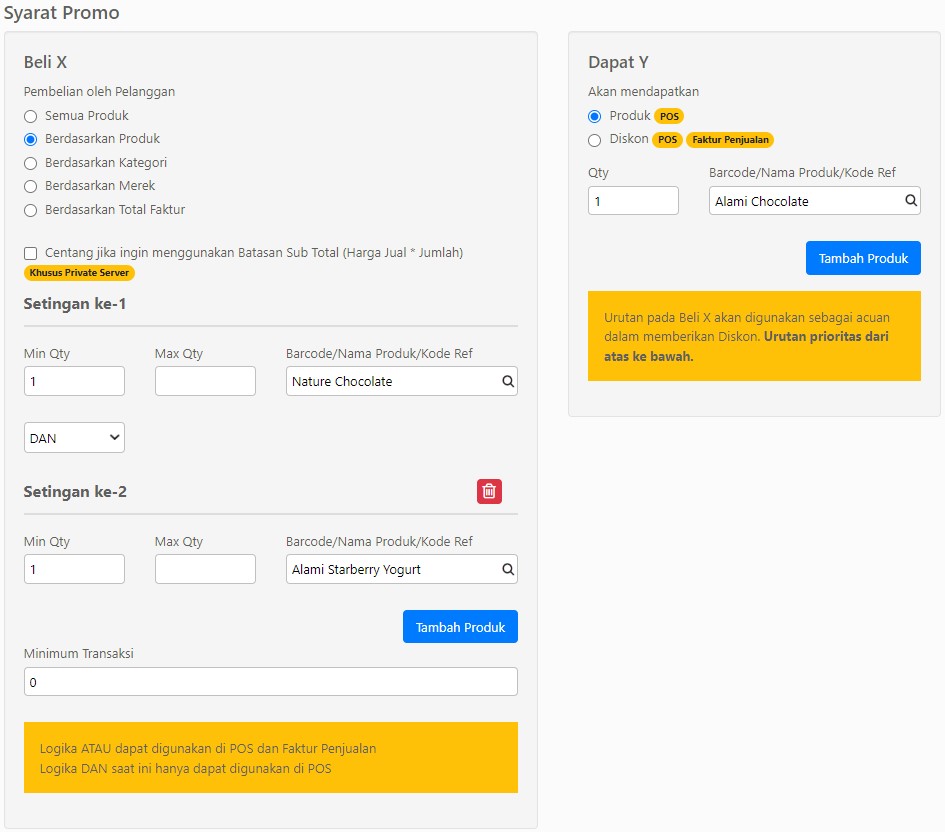Viewport: 945px width, 832px height.
Task: Focus the Max Qty field in Setingan ke-1
Action: tap(205, 381)
